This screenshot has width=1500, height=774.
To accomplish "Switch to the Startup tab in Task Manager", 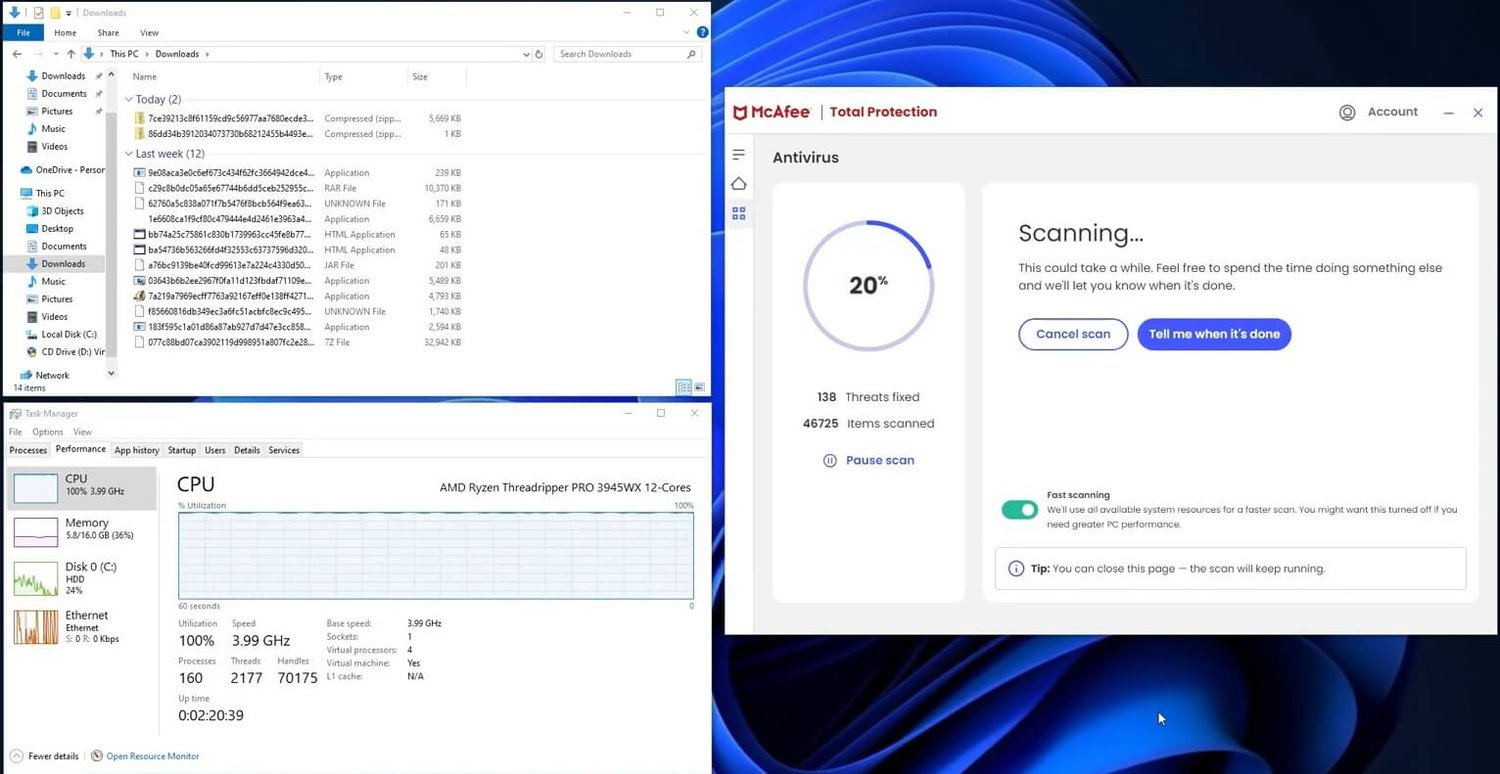I will click(x=182, y=450).
